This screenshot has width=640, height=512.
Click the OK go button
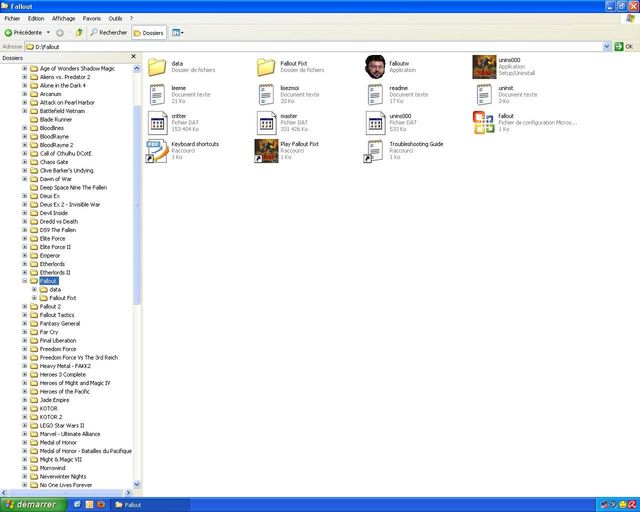click(x=624, y=47)
